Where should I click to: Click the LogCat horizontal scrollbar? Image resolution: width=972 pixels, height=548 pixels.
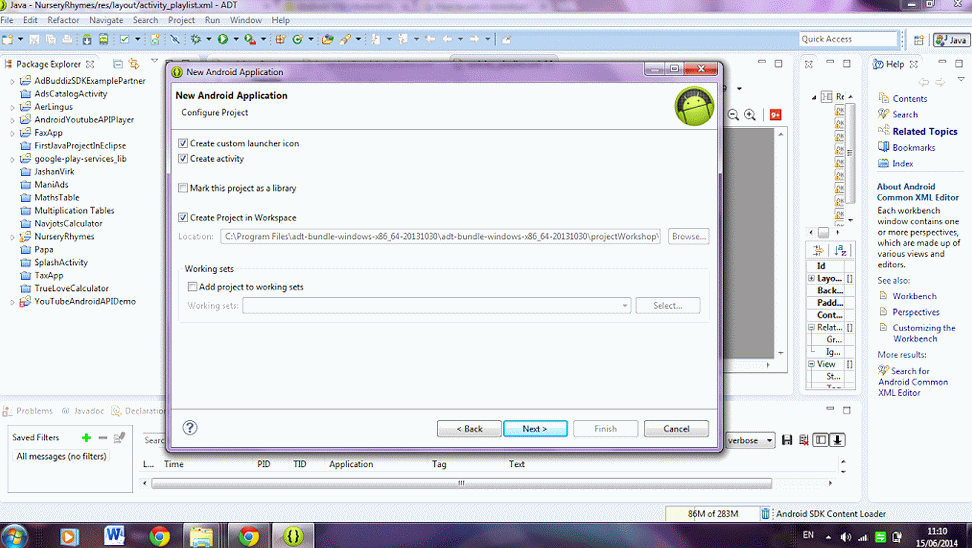coord(461,483)
